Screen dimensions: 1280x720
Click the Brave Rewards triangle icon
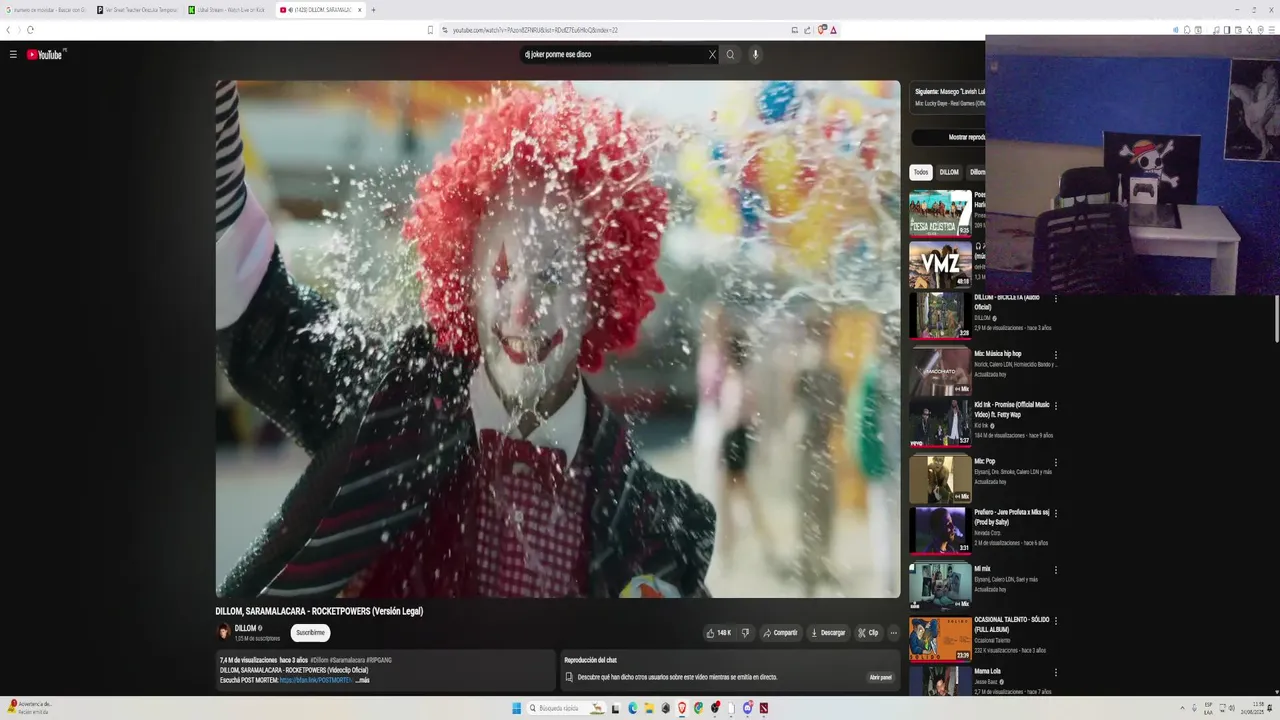coord(833,30)
